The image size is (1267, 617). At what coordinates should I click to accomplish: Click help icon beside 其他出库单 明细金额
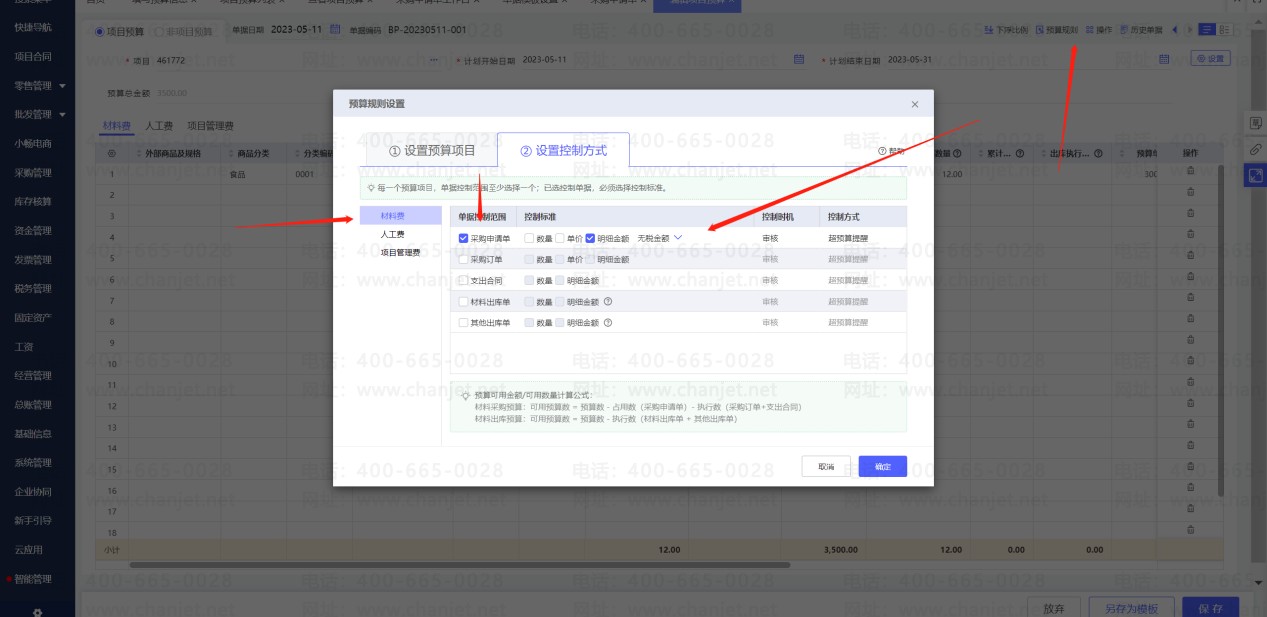coord(607,322)
